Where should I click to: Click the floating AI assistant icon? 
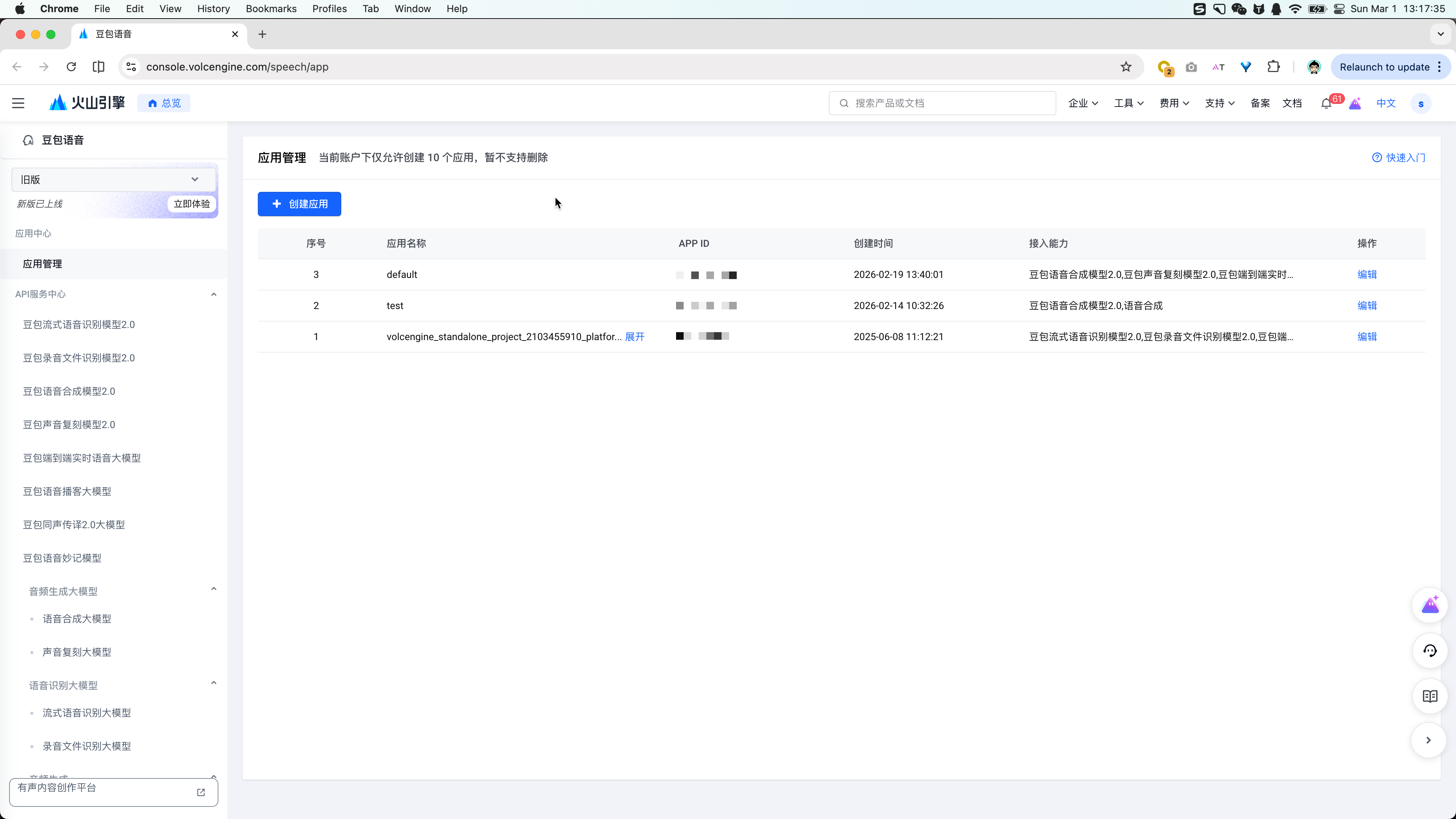tap(1429, 606)
